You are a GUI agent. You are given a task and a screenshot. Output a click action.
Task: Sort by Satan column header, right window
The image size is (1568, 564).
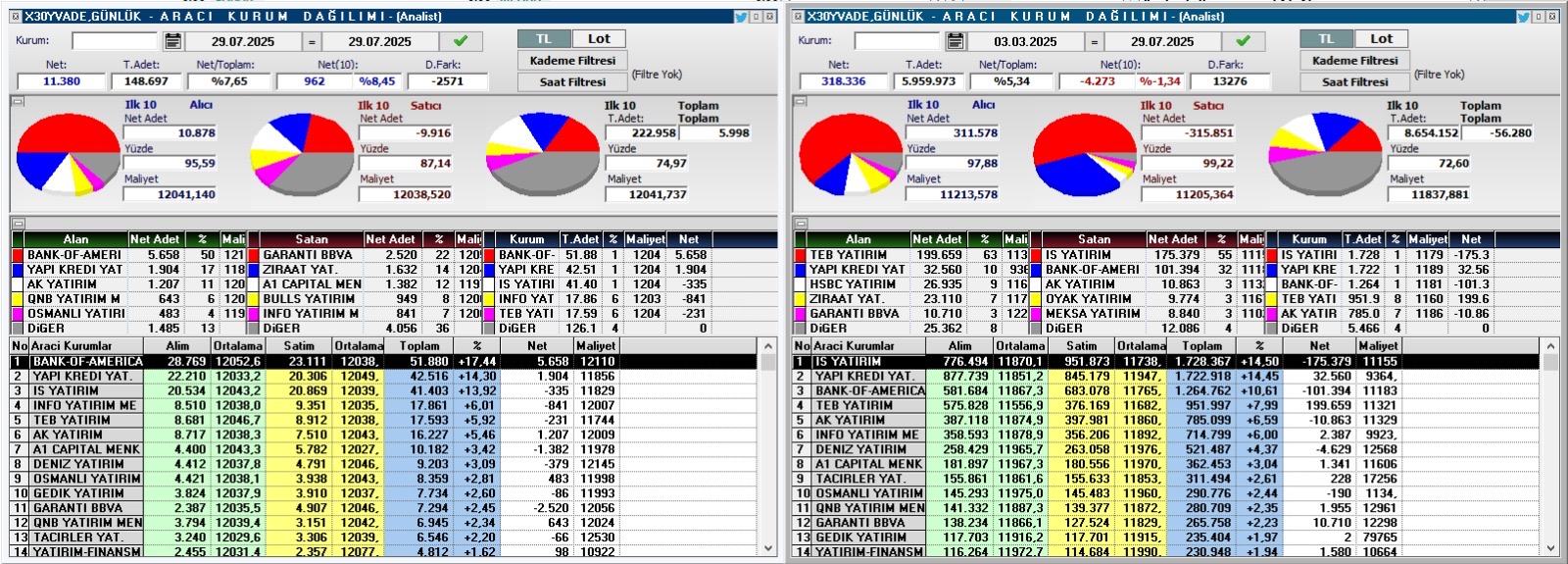[1094, 239]
